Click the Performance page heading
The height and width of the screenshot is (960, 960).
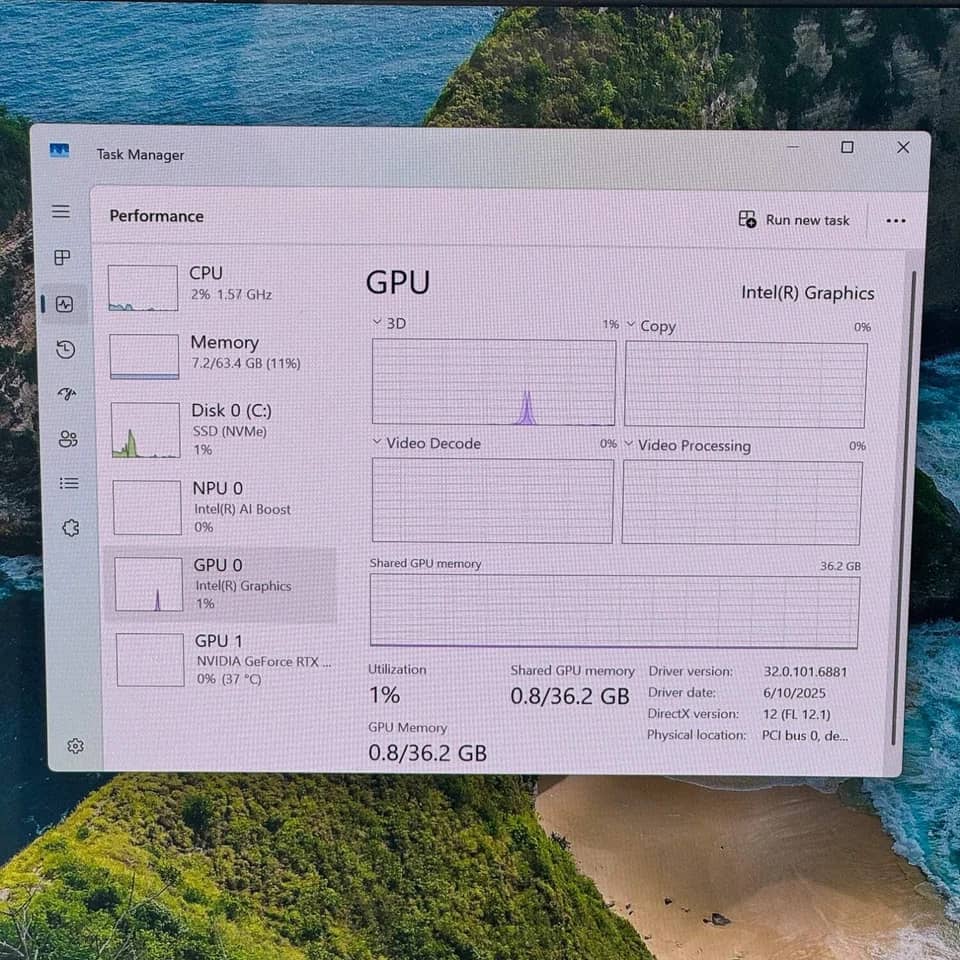point(157,216)
